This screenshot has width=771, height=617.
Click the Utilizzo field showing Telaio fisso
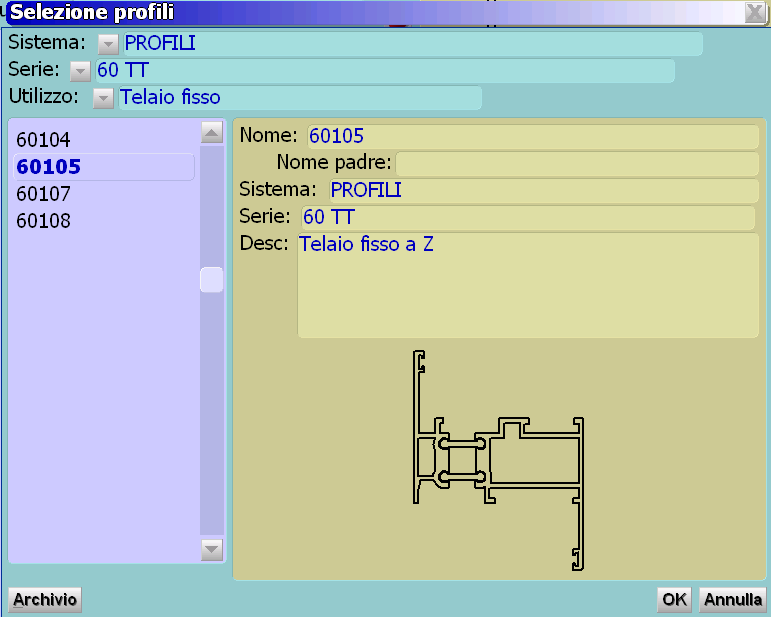point(300,98)
